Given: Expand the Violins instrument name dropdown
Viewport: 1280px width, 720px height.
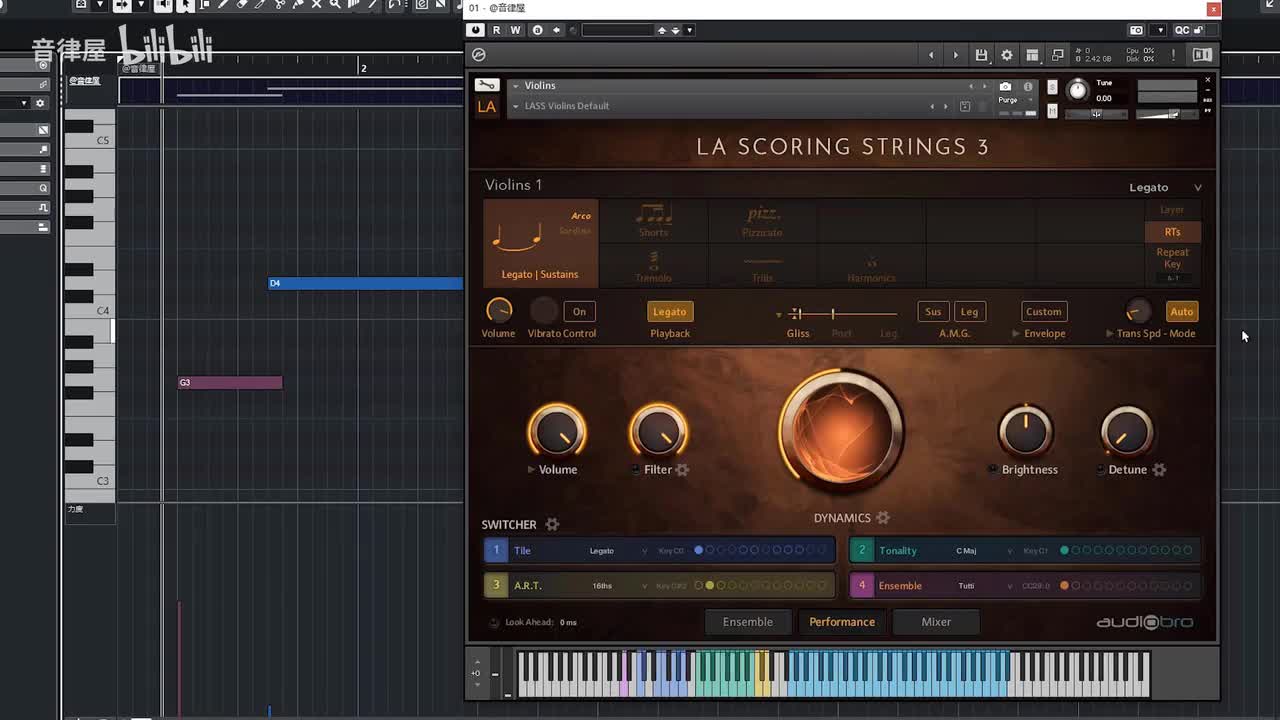Looking at the screenshot, I should pyautogui.click(x=515, y=86).
